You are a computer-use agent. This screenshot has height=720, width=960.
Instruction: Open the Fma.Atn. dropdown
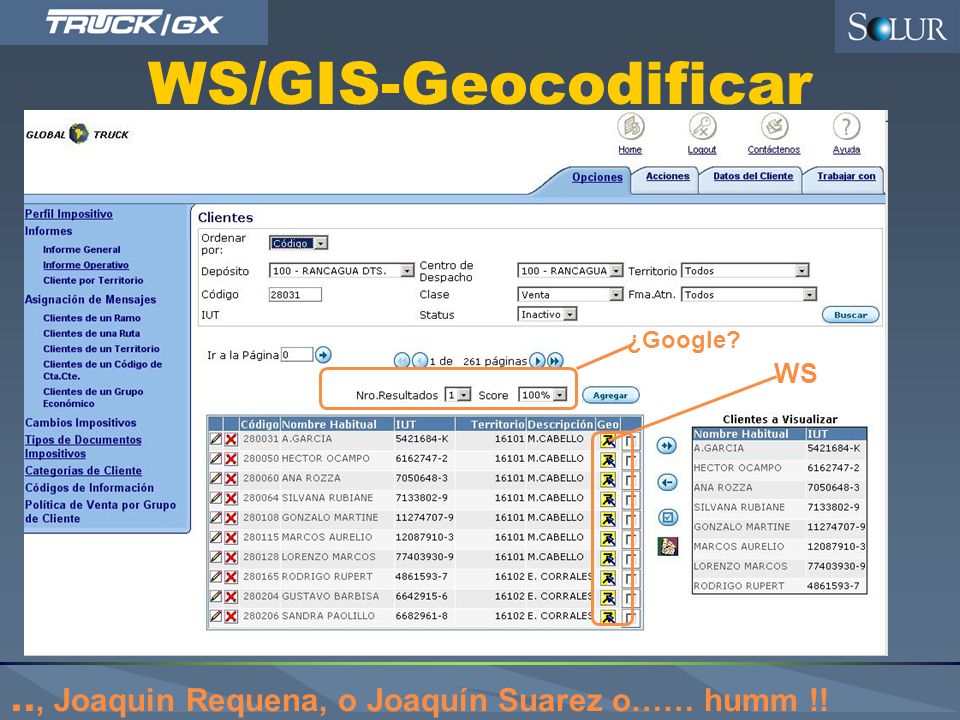(x=748, y=294)
